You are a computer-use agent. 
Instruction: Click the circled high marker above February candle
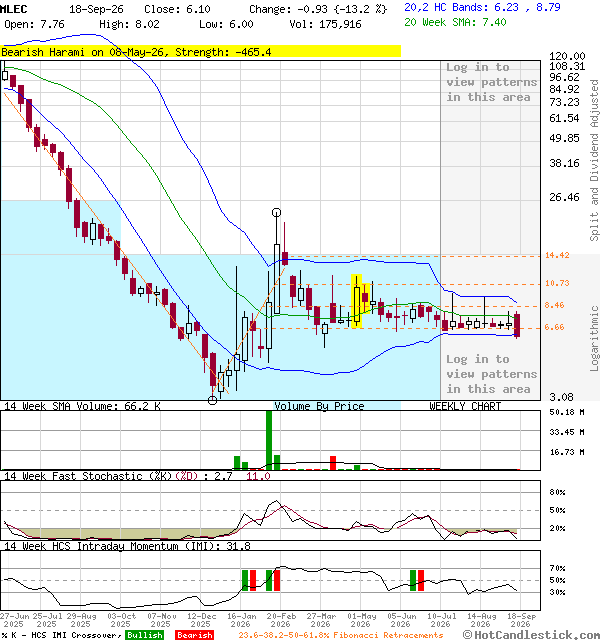pos(276,213)
